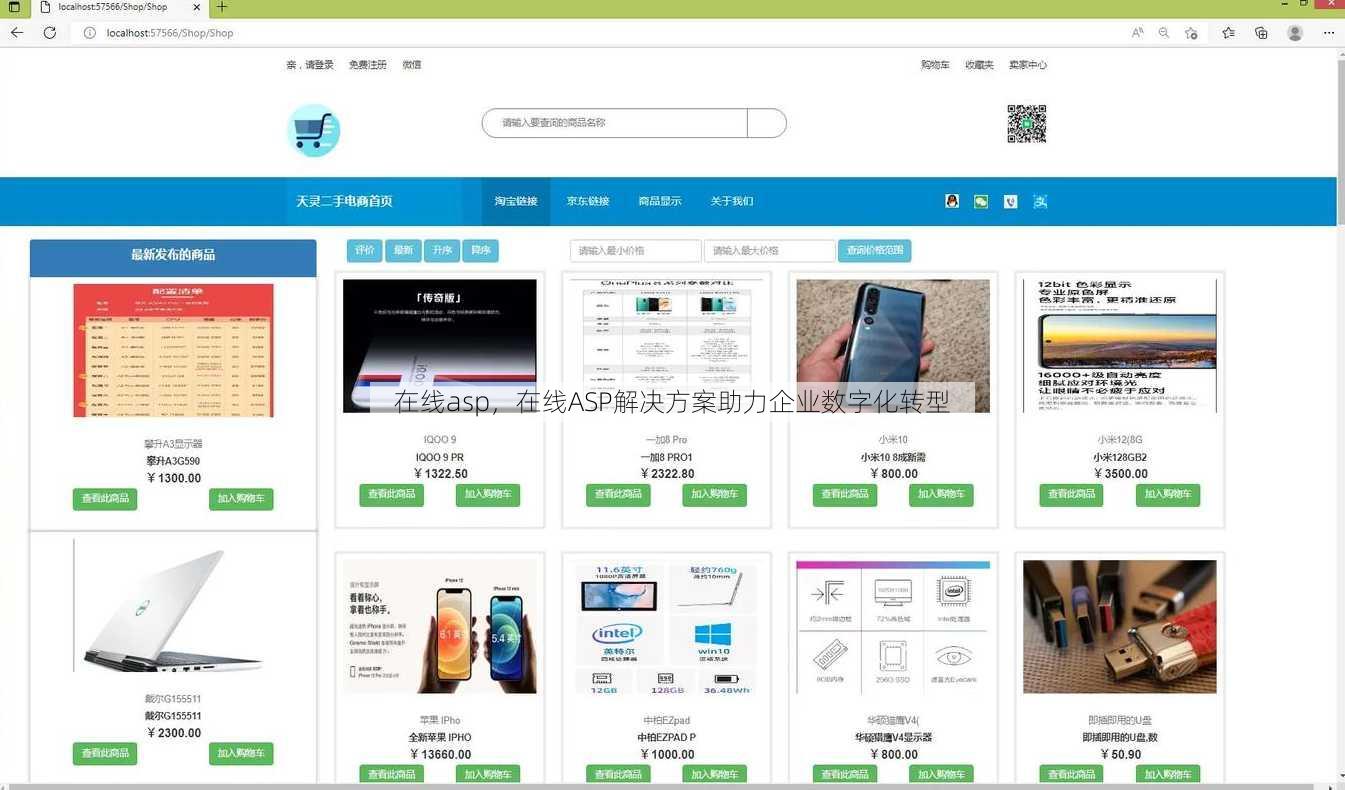Click the 最新发布的商品 sidebar heading
Screen dimensions: 1345x790
point(173,255)
